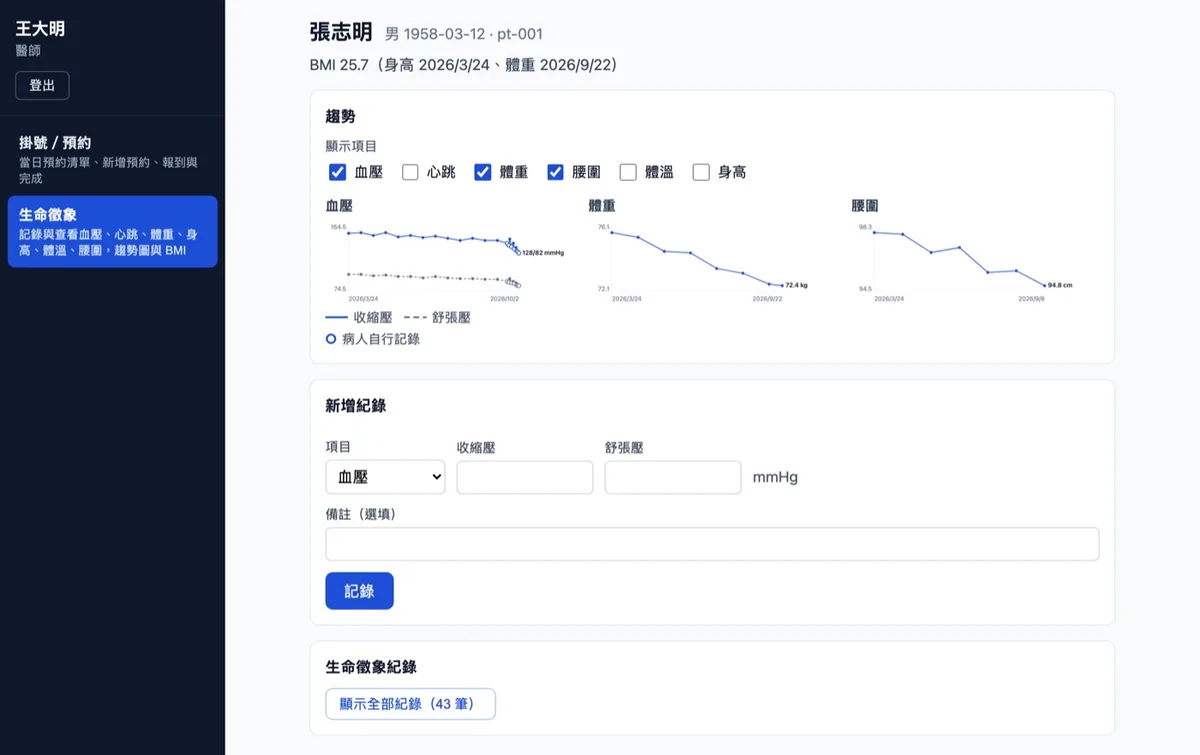
Task: Click the 舒張壓 input field
Action: pyautogui.click(x=673, y=477)
